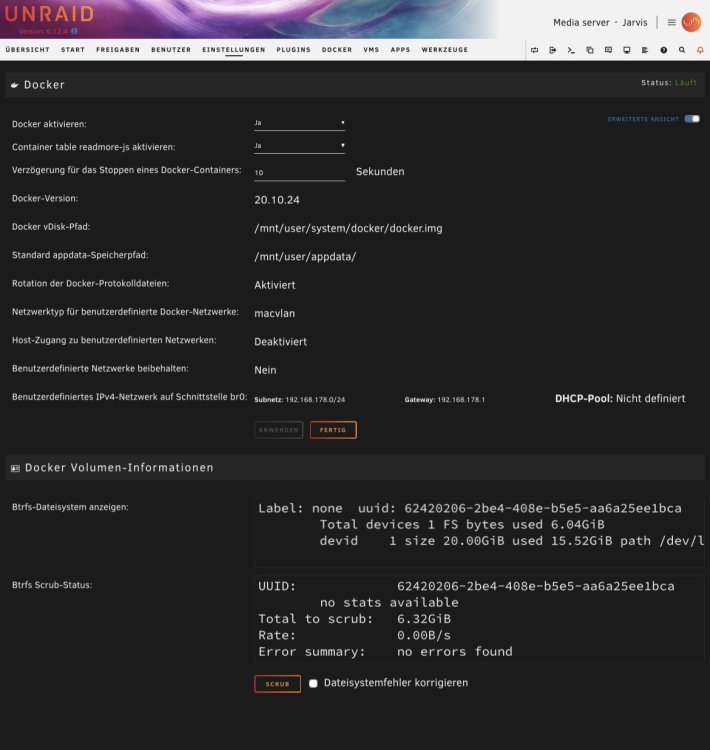Click the /mnt/user/appdata/ path text
Viewport: 710px width, 750px height.
(x=305, y=257)
